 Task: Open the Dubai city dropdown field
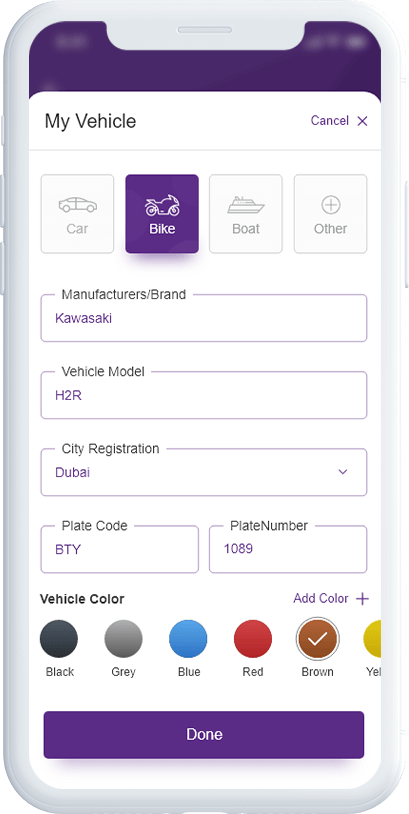pos(203,472)
